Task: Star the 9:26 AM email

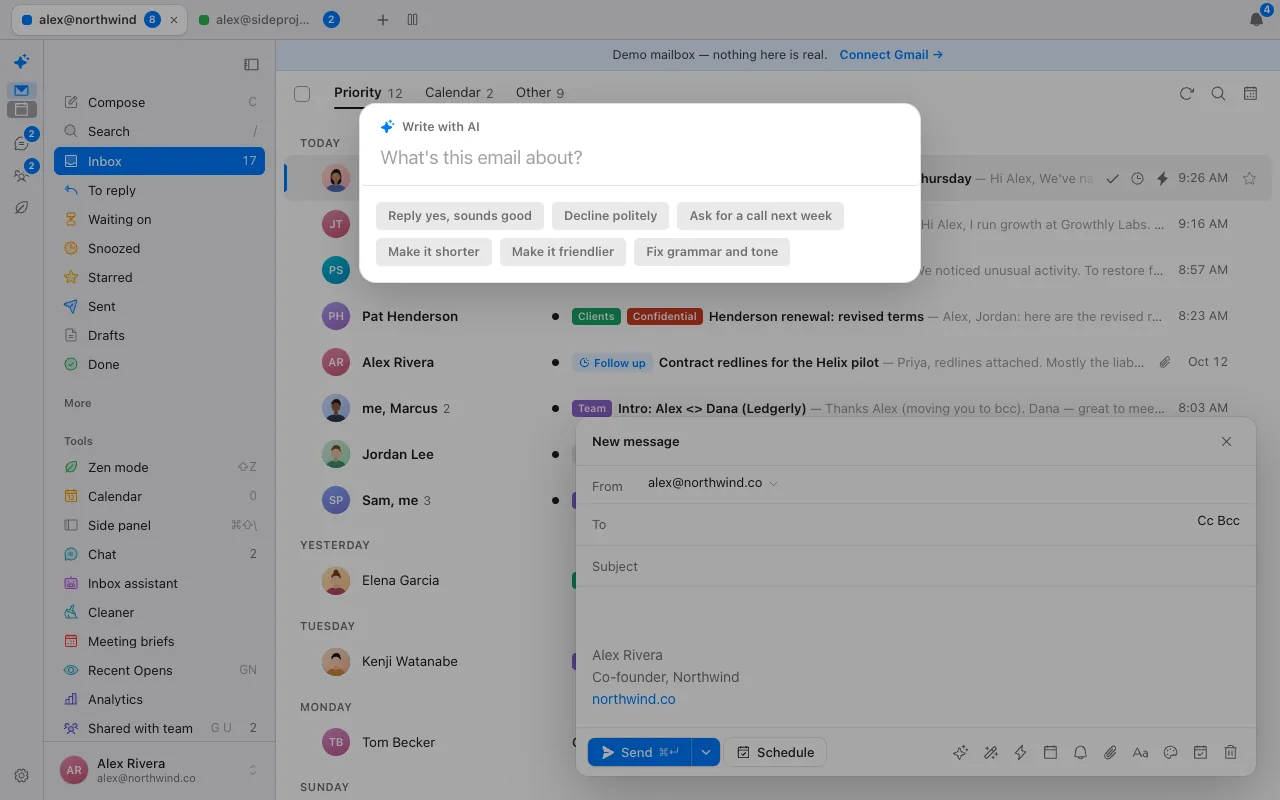Action: (x=1249, y=179)
